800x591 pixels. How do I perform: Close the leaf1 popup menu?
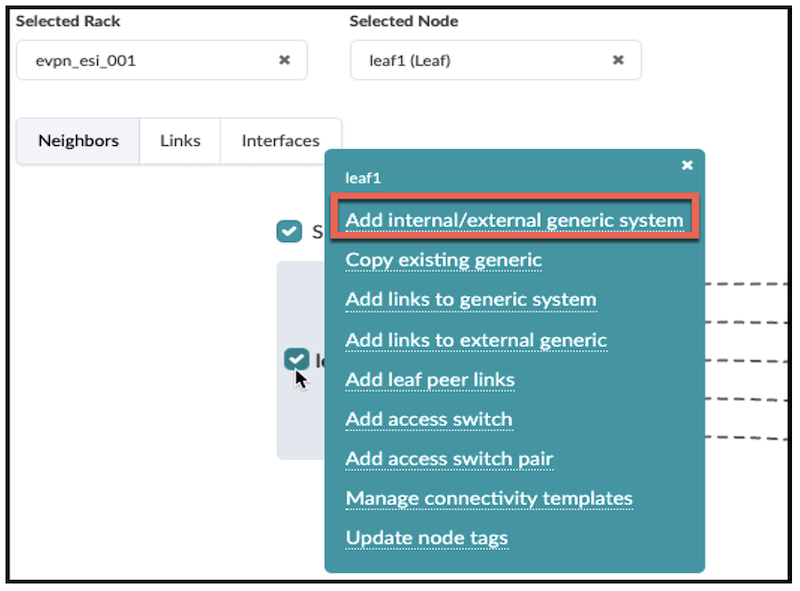pos(687,165)
